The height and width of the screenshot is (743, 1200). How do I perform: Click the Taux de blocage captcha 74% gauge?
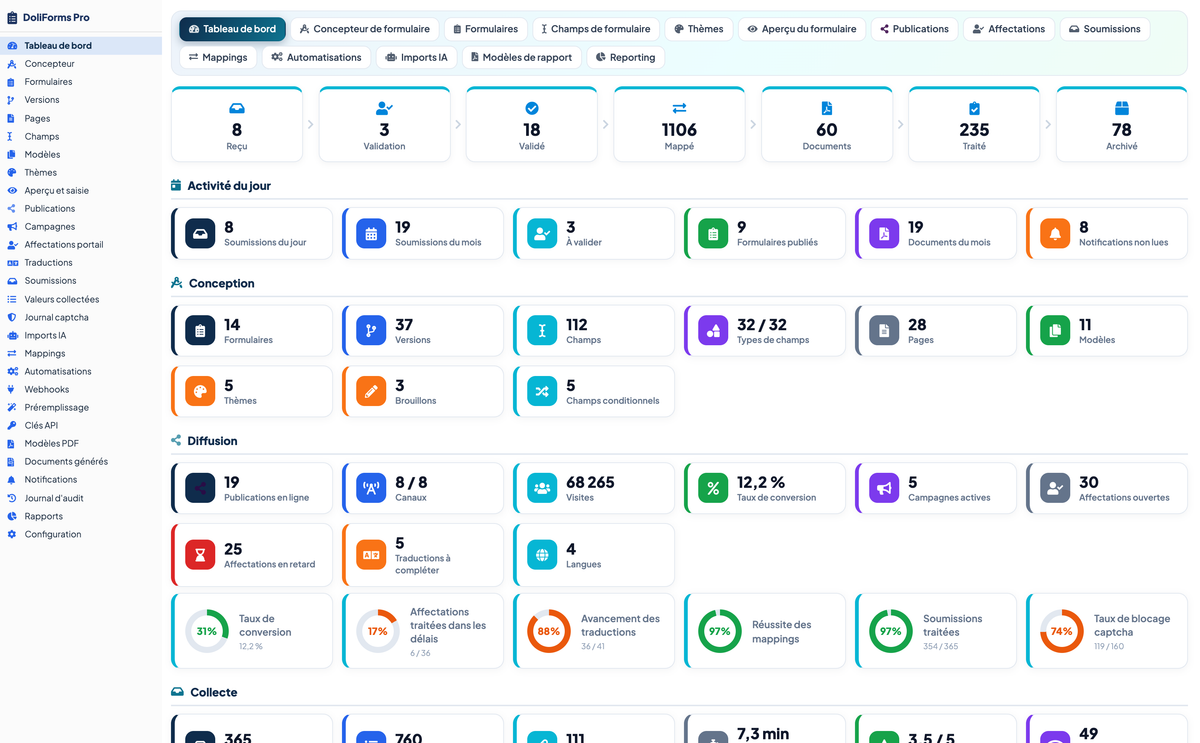pyautogui.click(x=1062, y=631)
